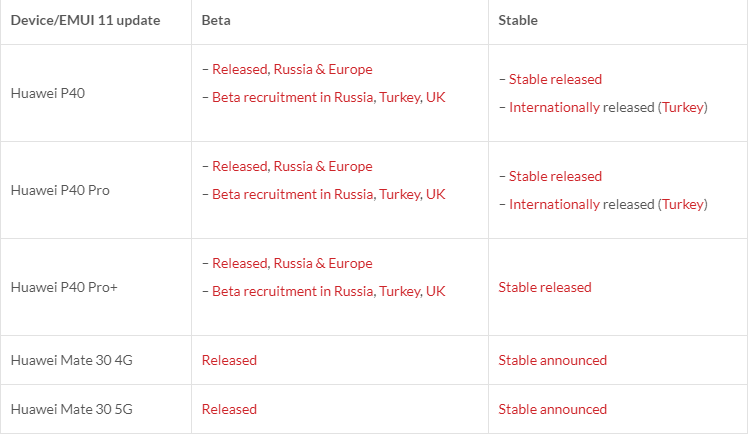This screenshot has height=436, width=748.
Task: Open "Released, Russia & Europe" for Huawei P40 Pro
Action: (292, 167)
